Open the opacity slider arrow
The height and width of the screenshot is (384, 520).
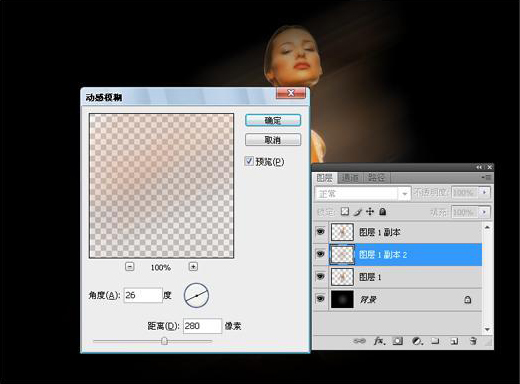(484, 192)
